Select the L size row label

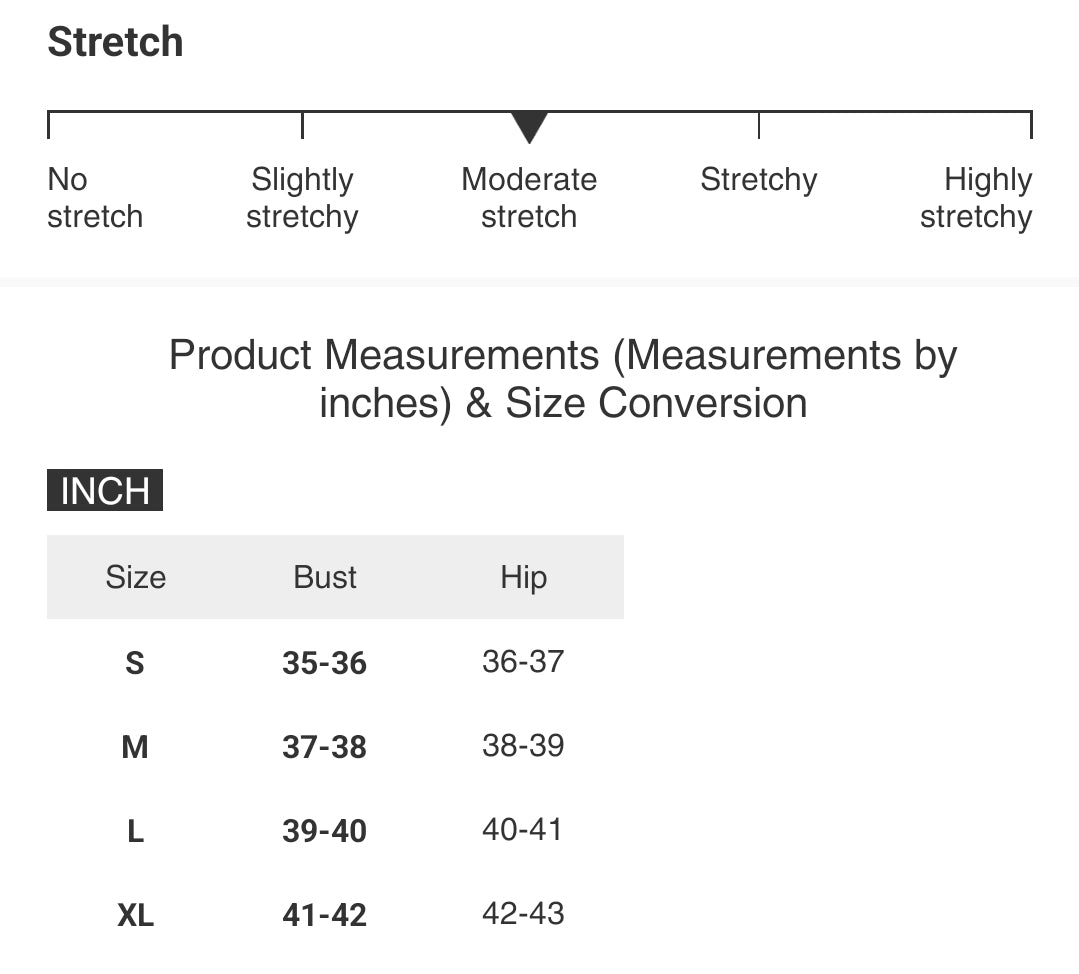coord(135,831)
